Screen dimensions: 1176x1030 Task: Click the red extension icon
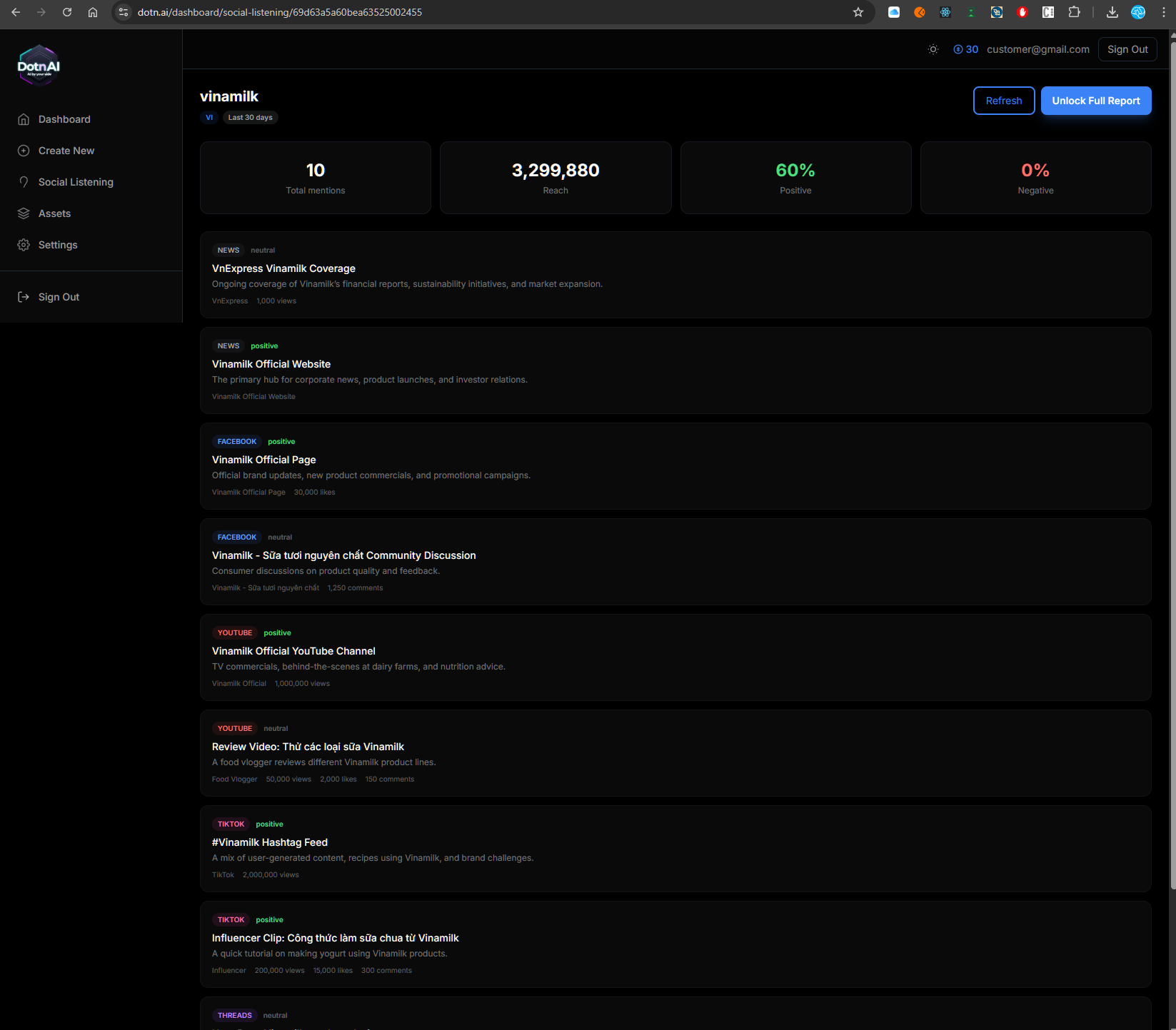click(1022, 12)
